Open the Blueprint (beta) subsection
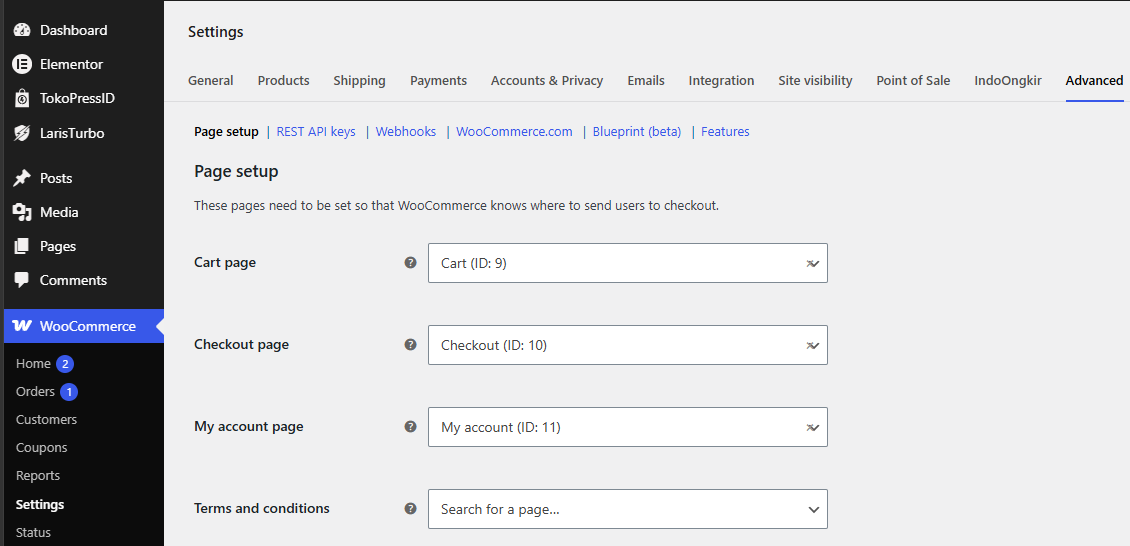 coord(637,132)
